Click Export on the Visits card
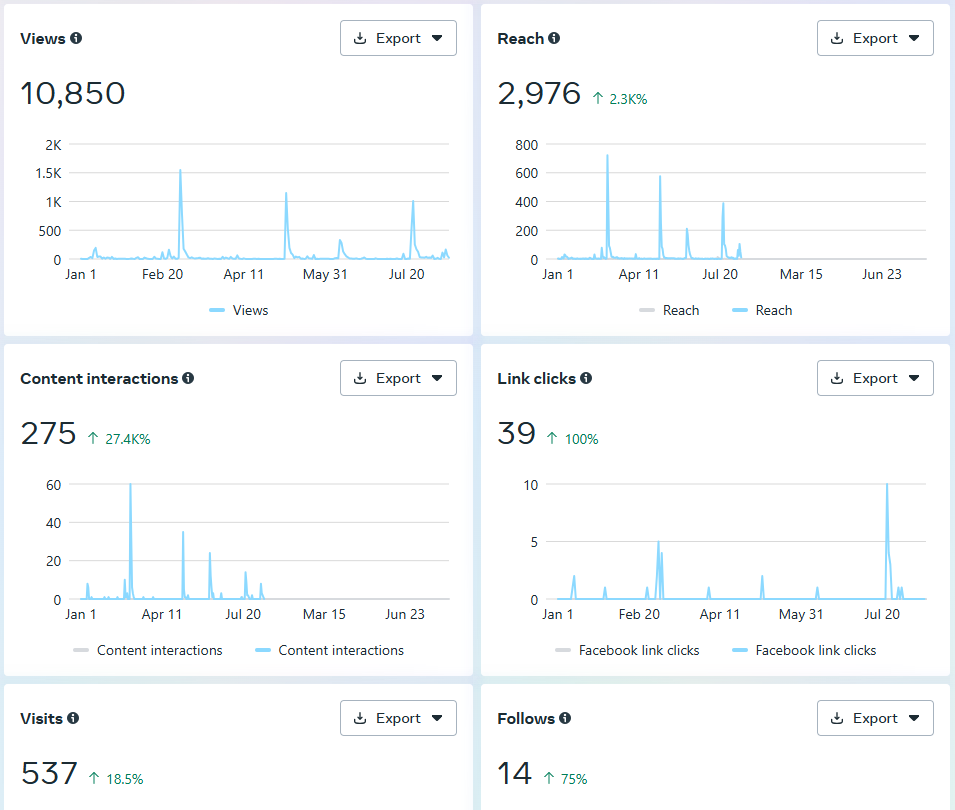 pyautogui.click(x=398, y=718)
